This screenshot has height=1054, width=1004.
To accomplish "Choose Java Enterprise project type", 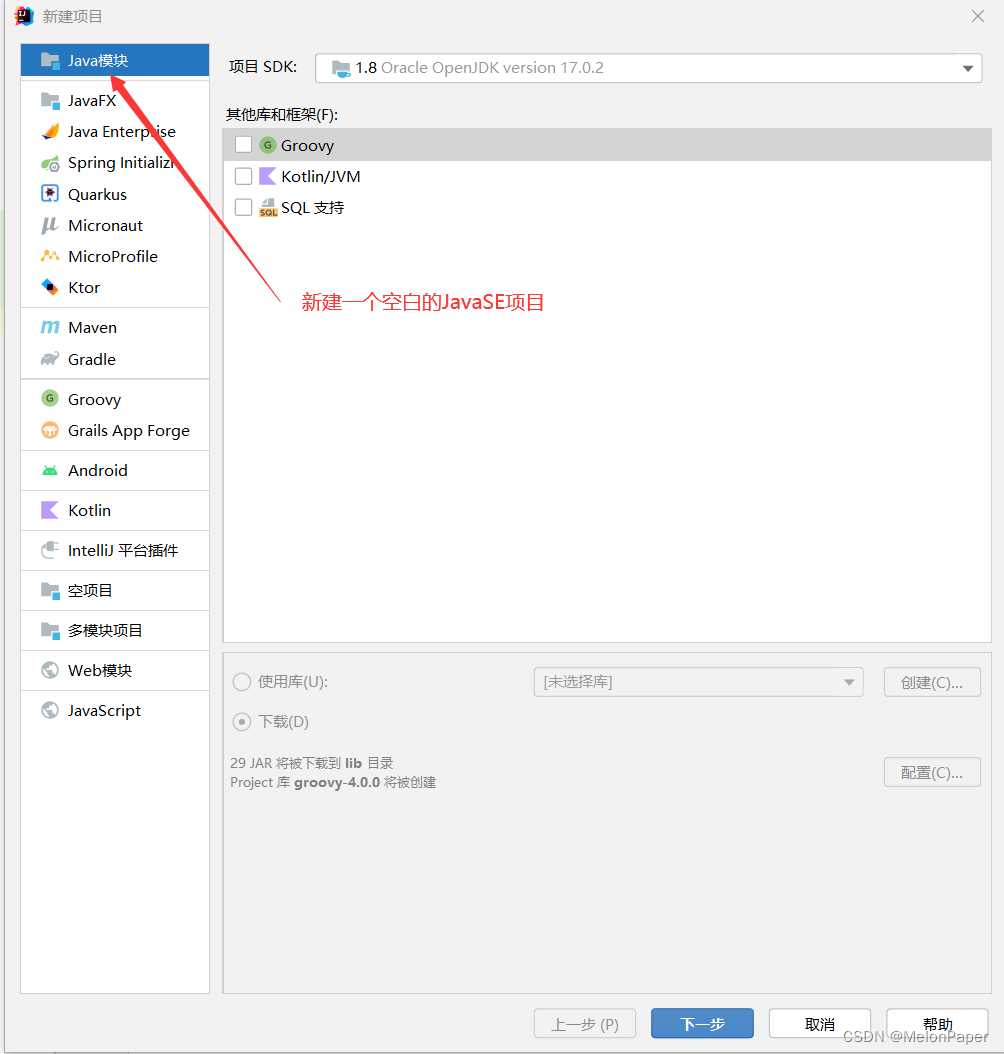I will (115, 132).
